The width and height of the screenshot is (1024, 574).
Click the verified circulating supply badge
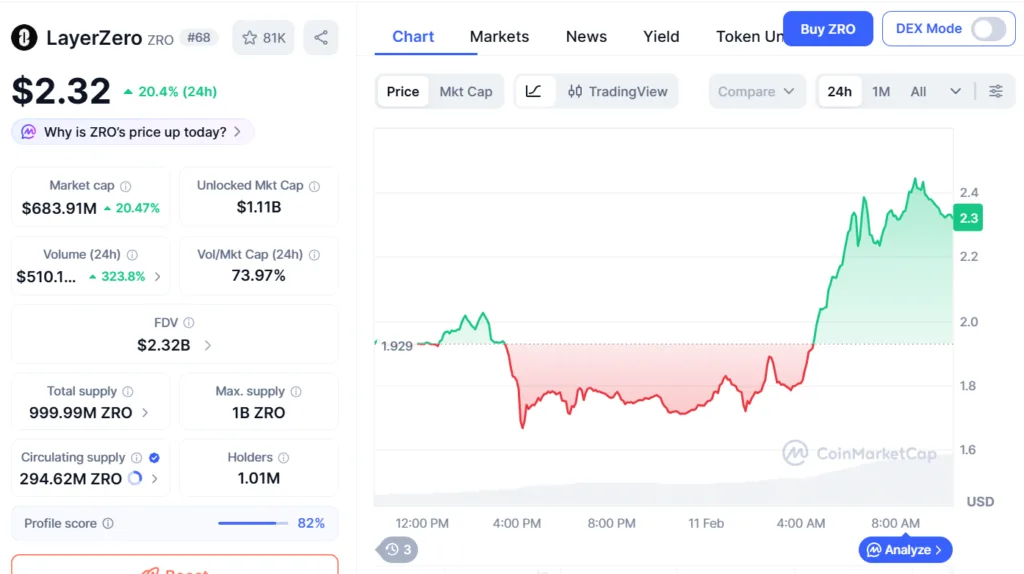pos(154,458)
